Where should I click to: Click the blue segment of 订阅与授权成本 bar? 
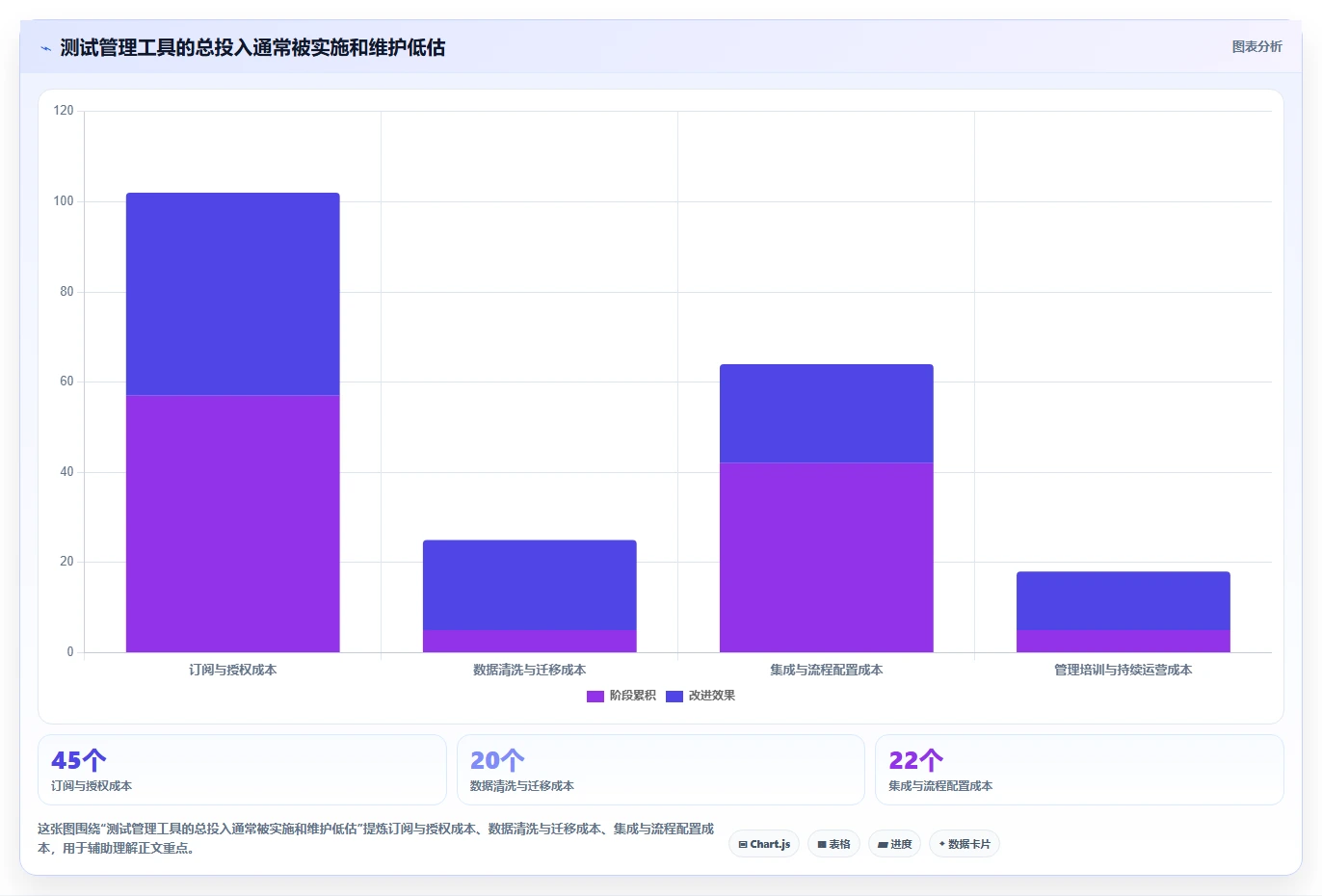tap(233, 294)
